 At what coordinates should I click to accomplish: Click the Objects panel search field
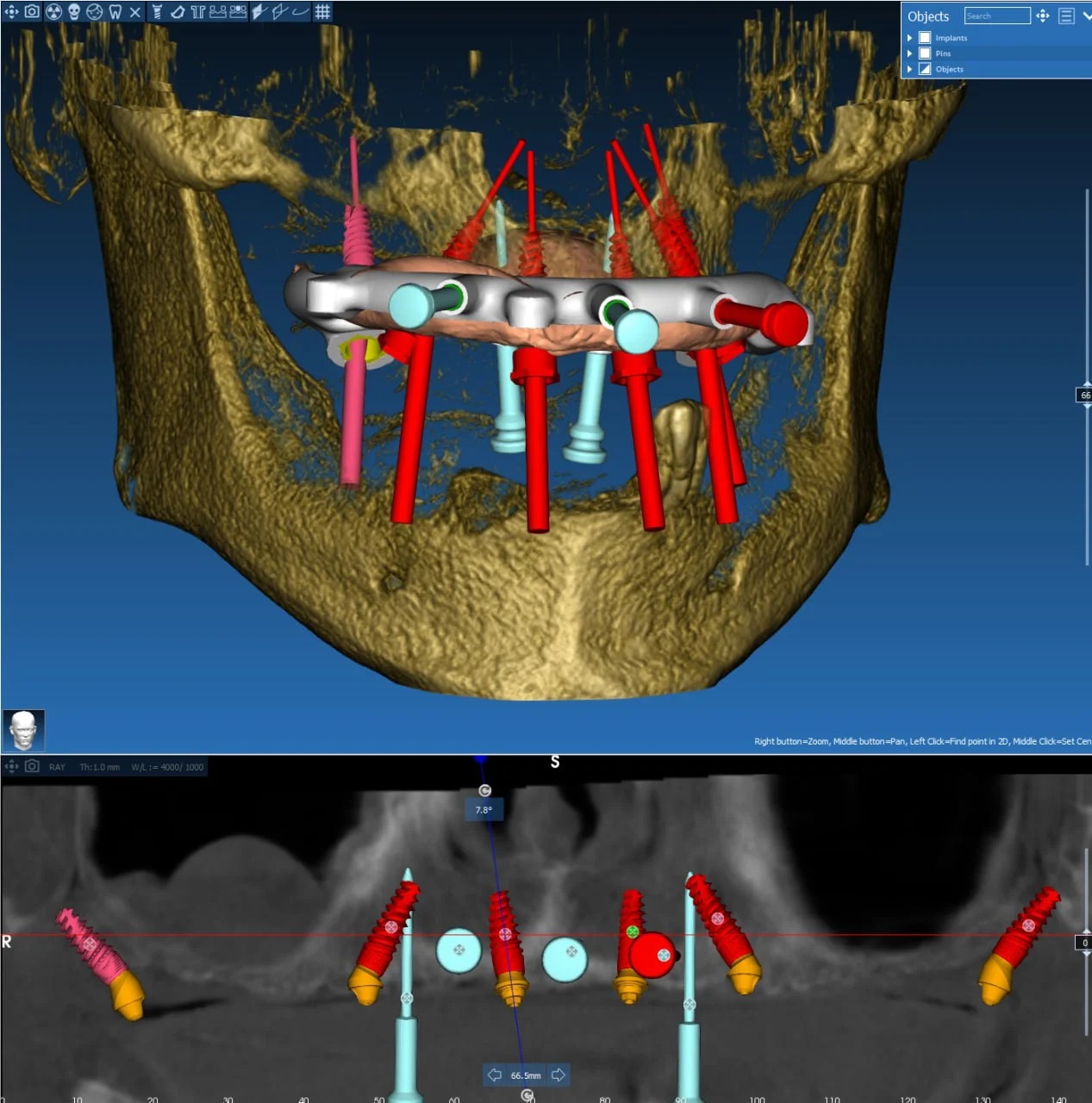996,16
